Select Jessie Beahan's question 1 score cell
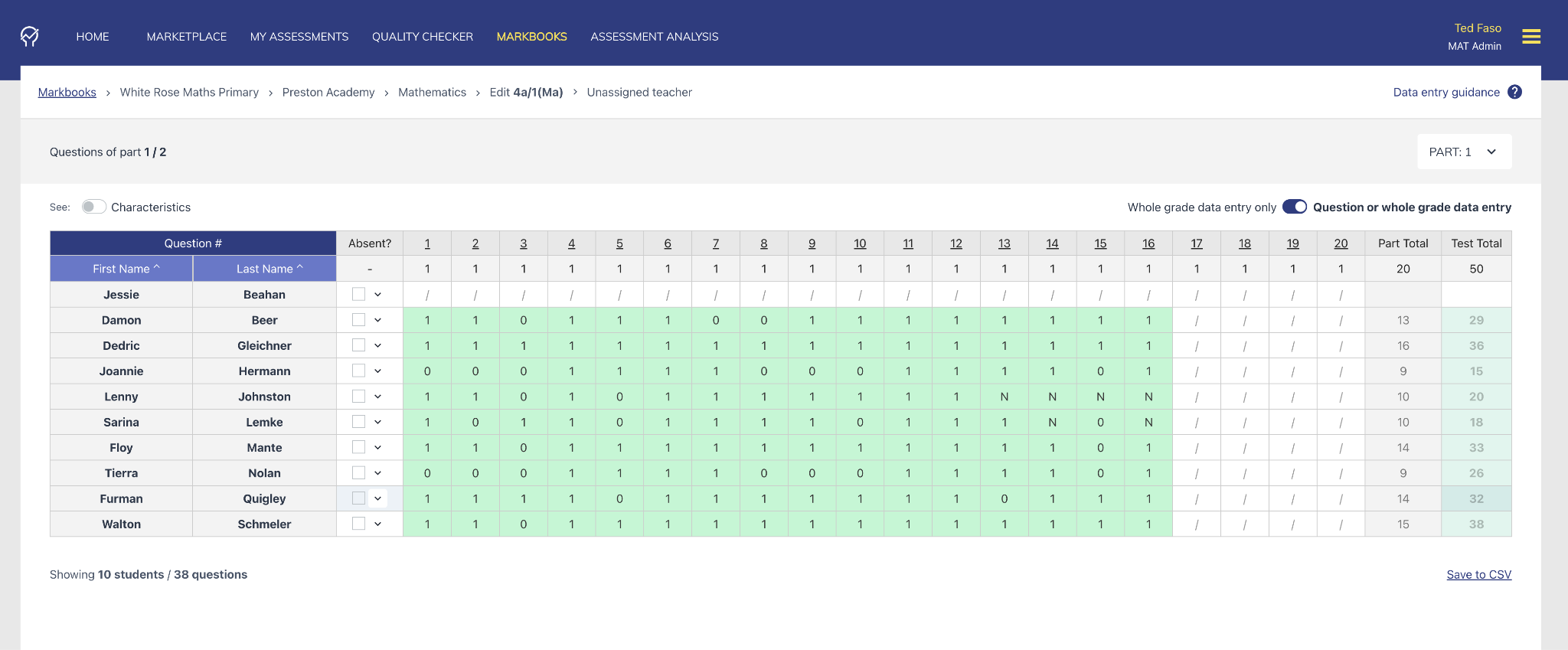Viewport: 1568px width, 650px height. [427, 295]
